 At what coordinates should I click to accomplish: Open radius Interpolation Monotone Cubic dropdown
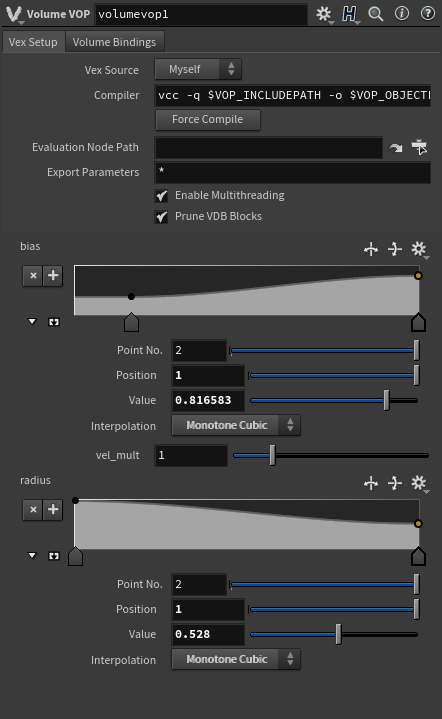236,659
